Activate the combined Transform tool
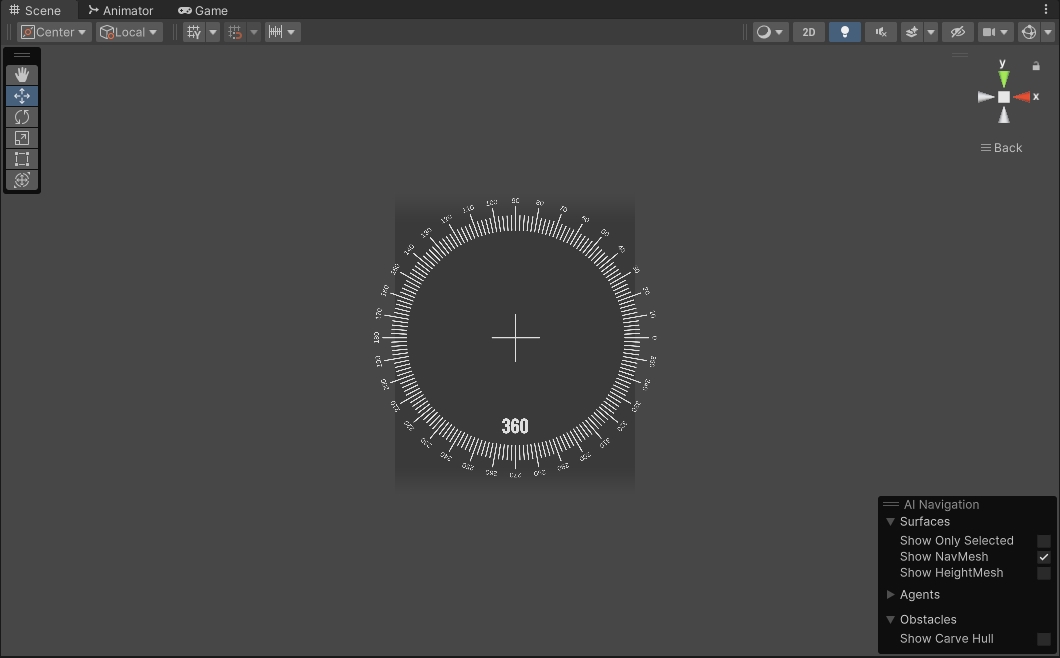1060x658 pixels. 21,180
